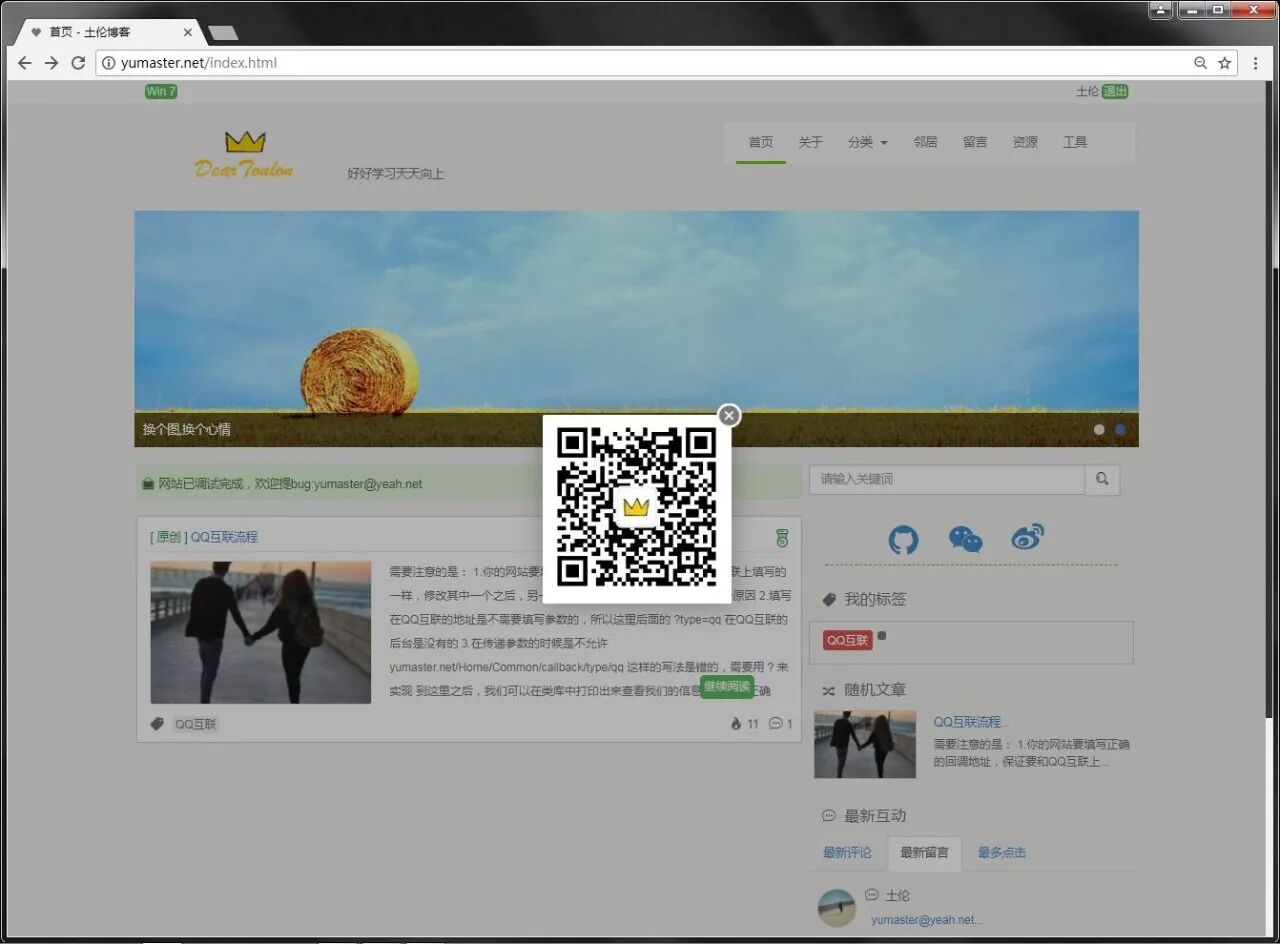Click into the 请输入关键词 search field
Image resolution: width=1280 pixels, height=944 pixels.
947,479
